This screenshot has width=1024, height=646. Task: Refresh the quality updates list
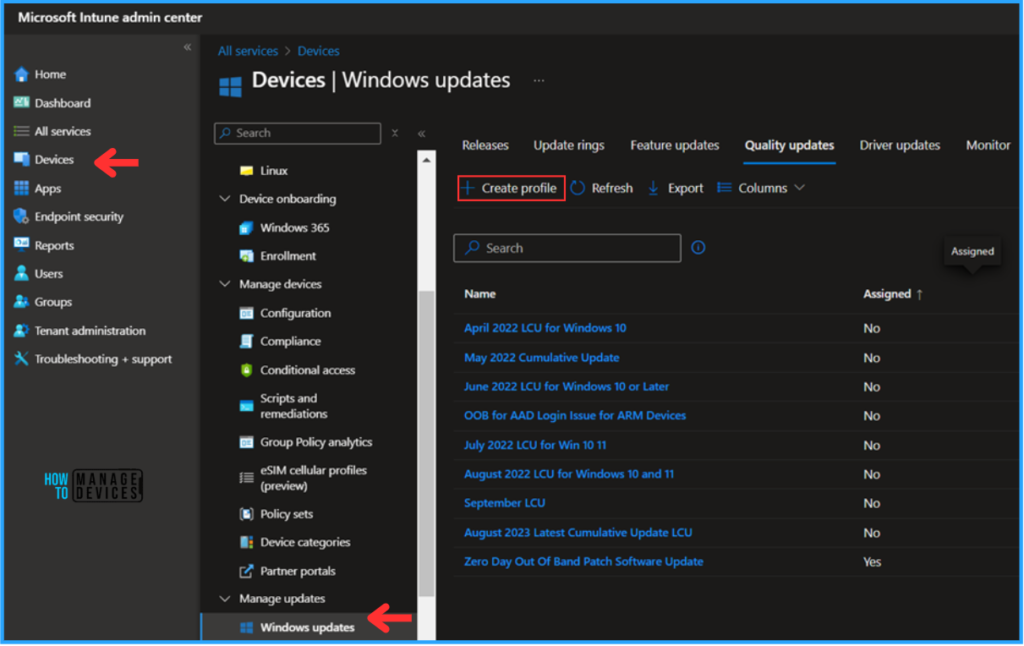click(x=601, y=188)
